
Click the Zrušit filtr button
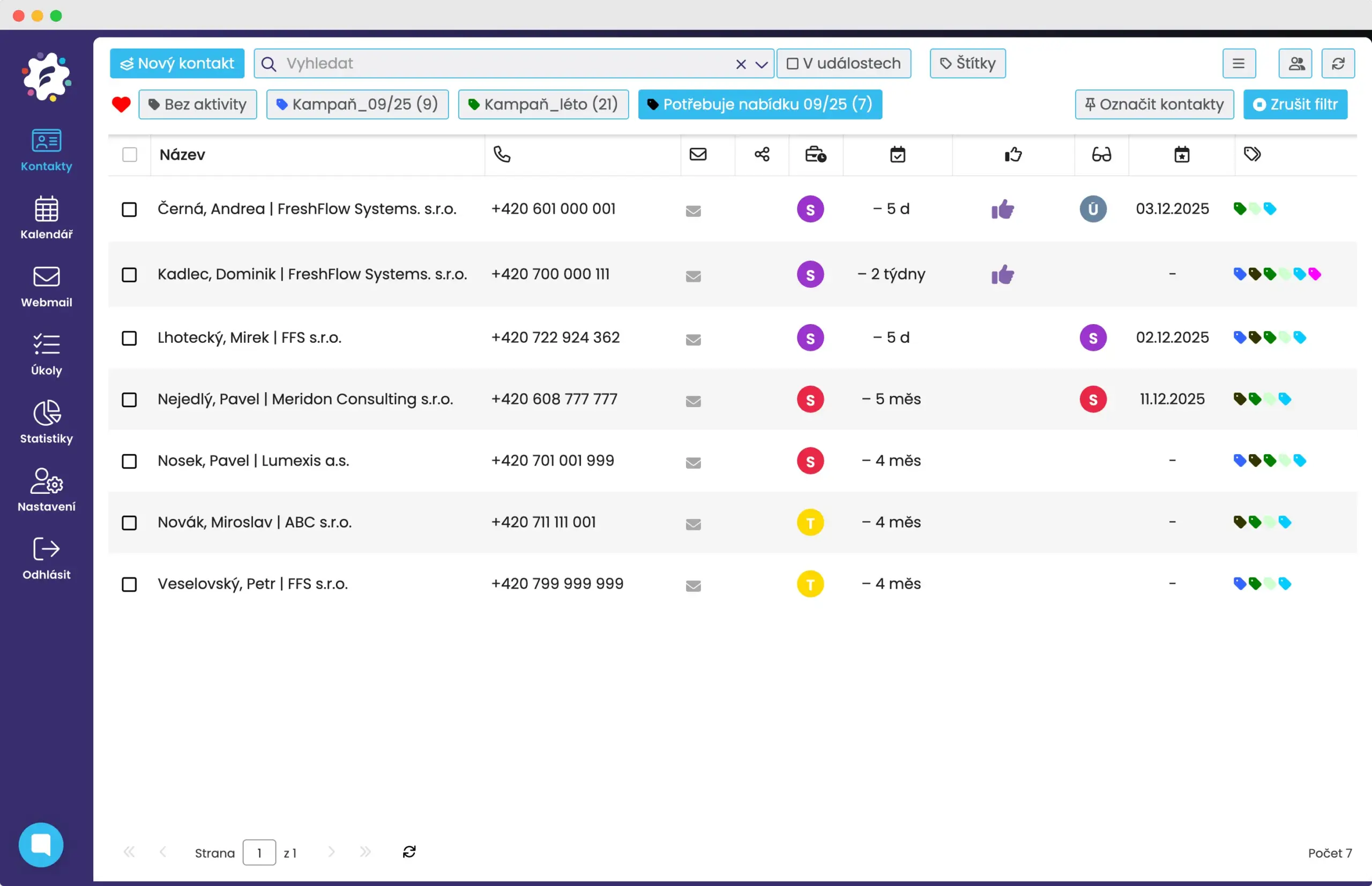(x=1295, y=104)
